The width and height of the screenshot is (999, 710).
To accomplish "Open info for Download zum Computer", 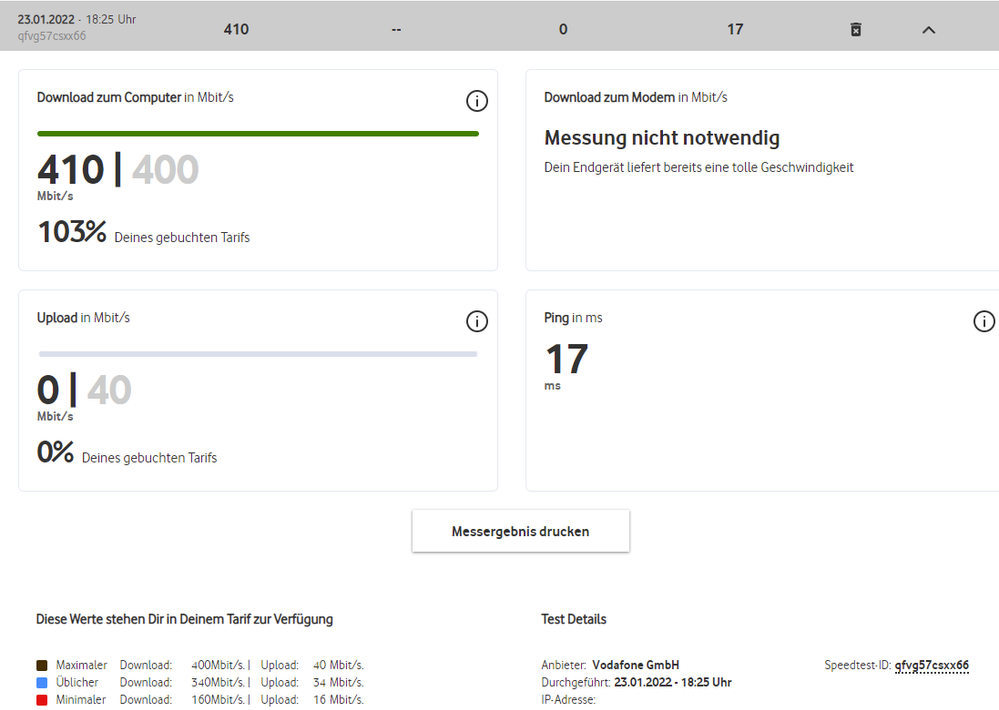I will 477,101.
